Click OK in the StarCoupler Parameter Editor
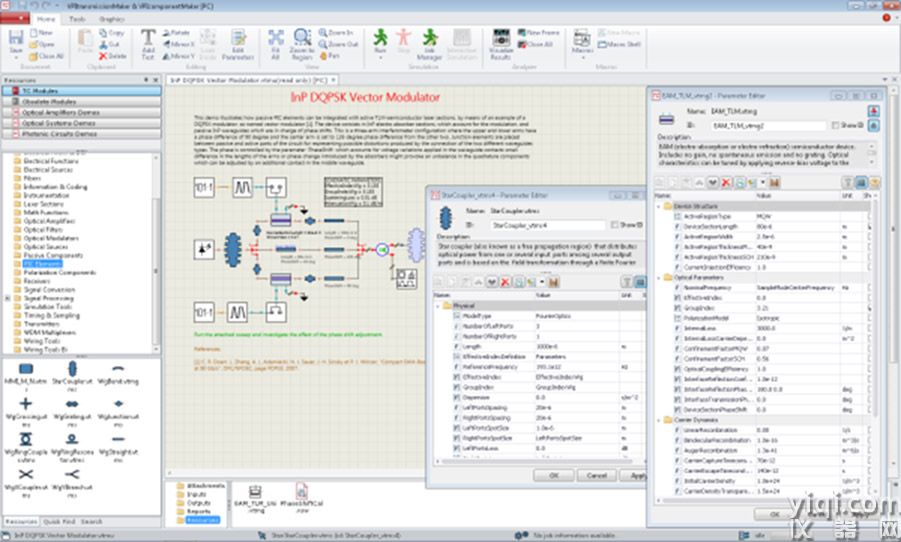901x542 pixels. pos(553,475)
